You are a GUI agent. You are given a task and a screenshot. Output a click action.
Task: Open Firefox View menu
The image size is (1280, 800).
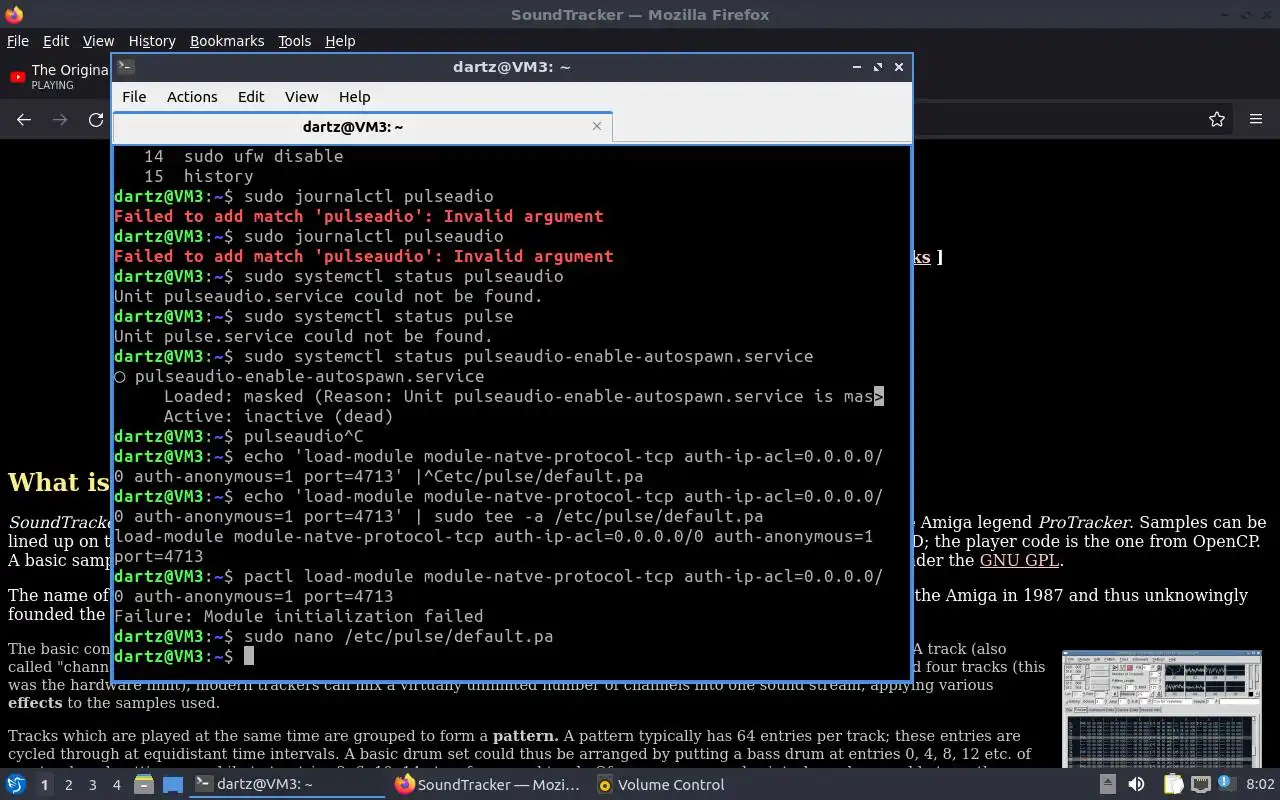click(x=98, y=41)
